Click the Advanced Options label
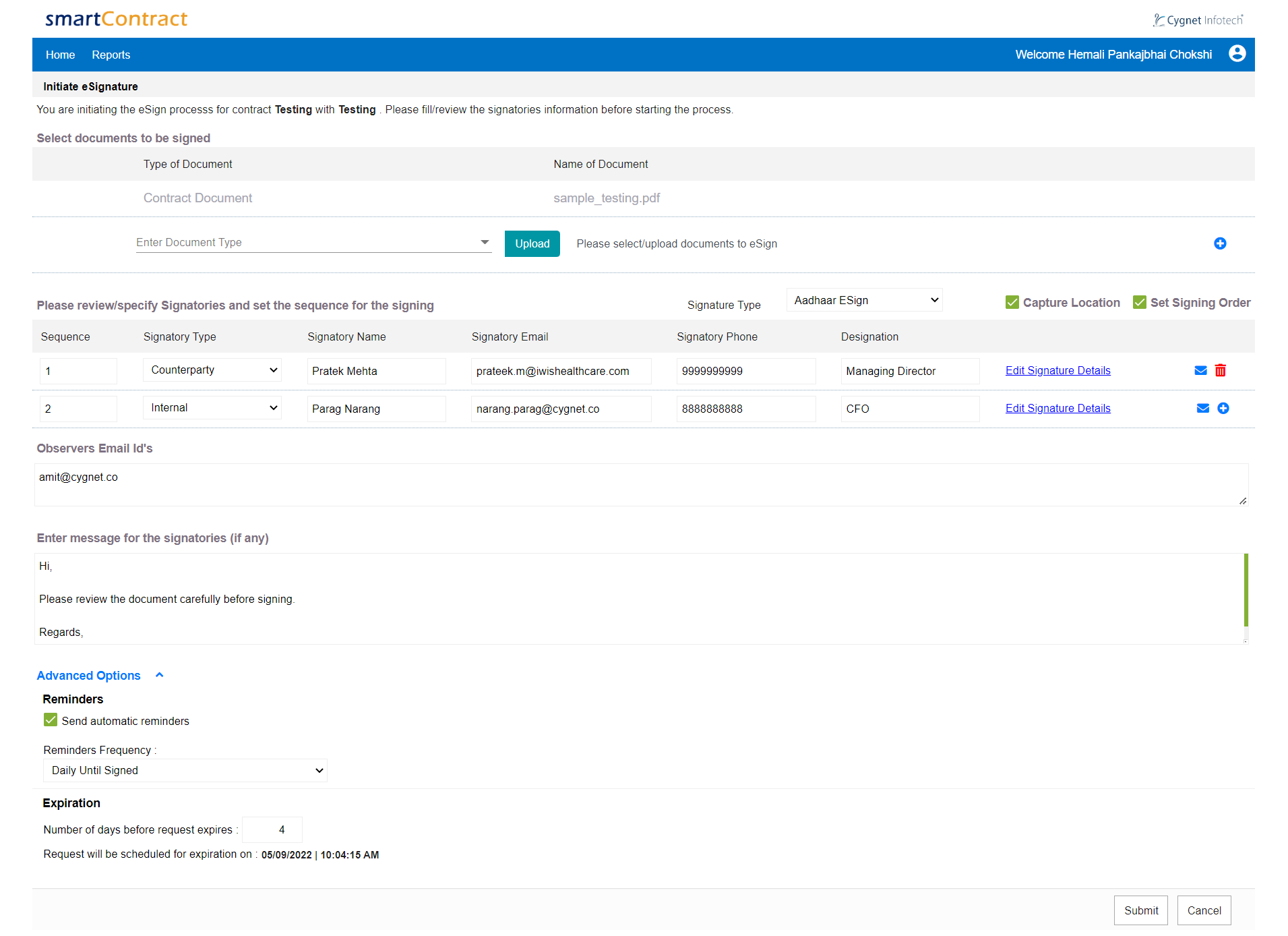 point(88,676)
